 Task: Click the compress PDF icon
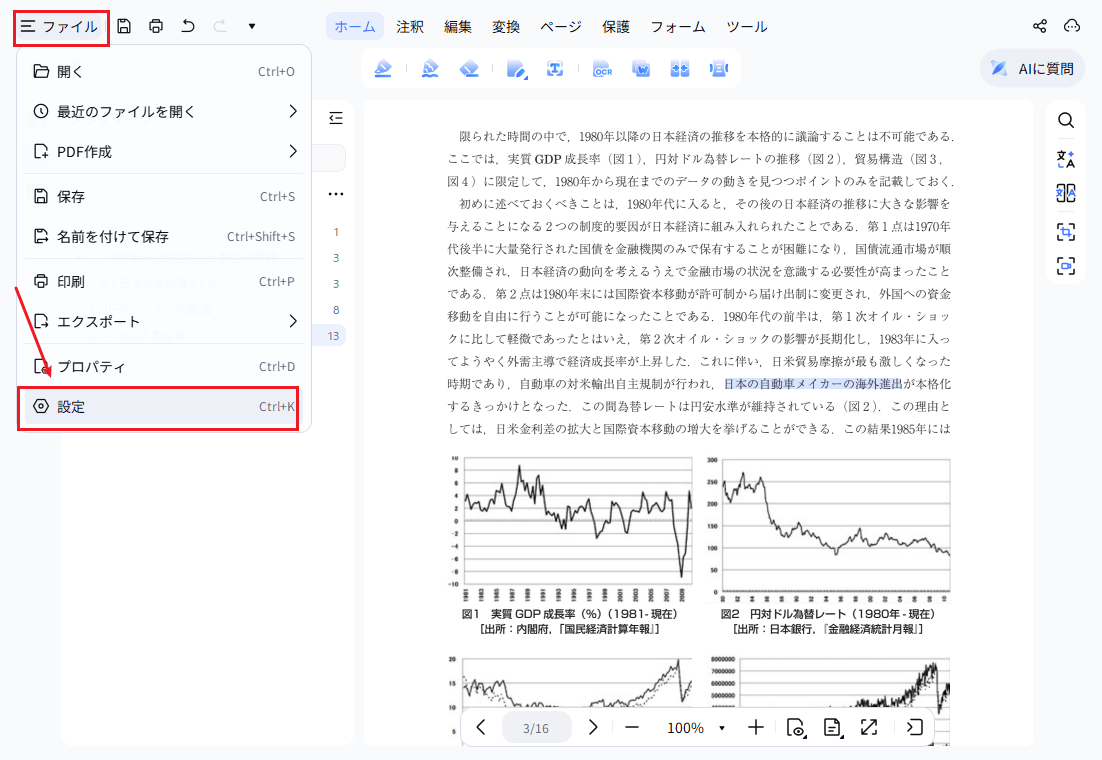[x=718, y=69]
